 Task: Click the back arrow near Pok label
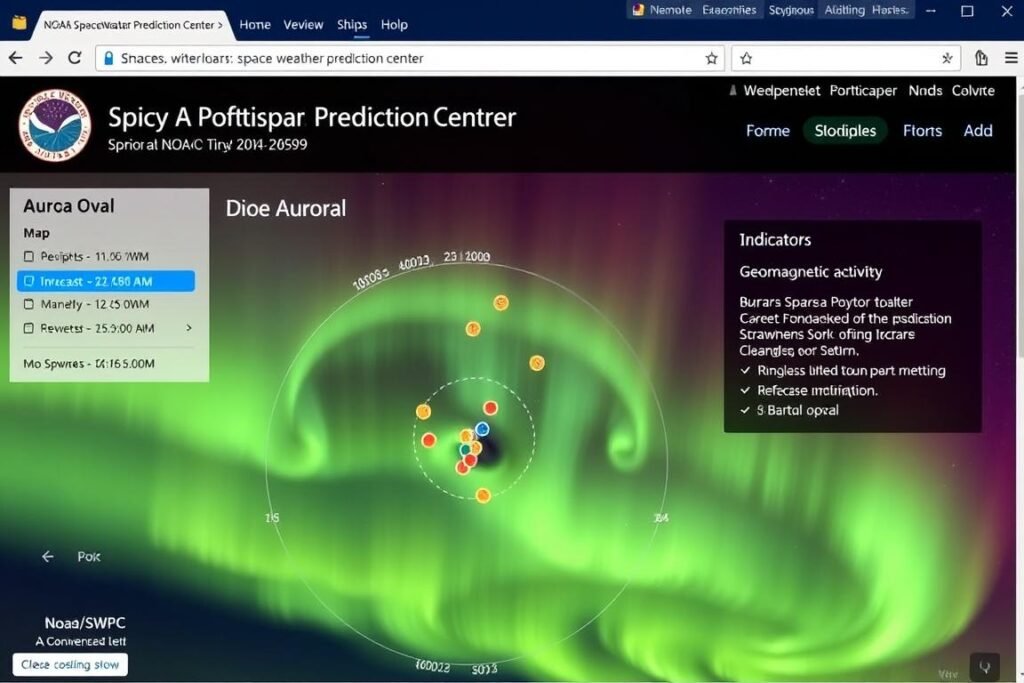click(47, 556)
